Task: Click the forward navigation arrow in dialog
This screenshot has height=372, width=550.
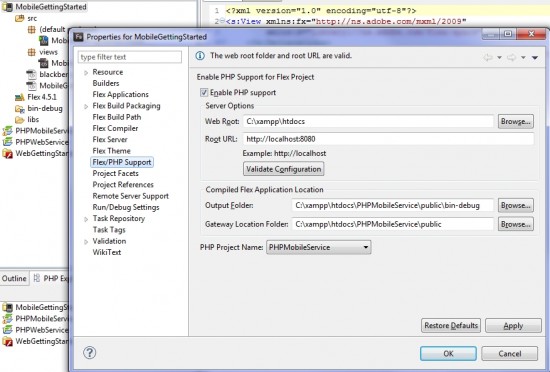Action: (511, 57)
